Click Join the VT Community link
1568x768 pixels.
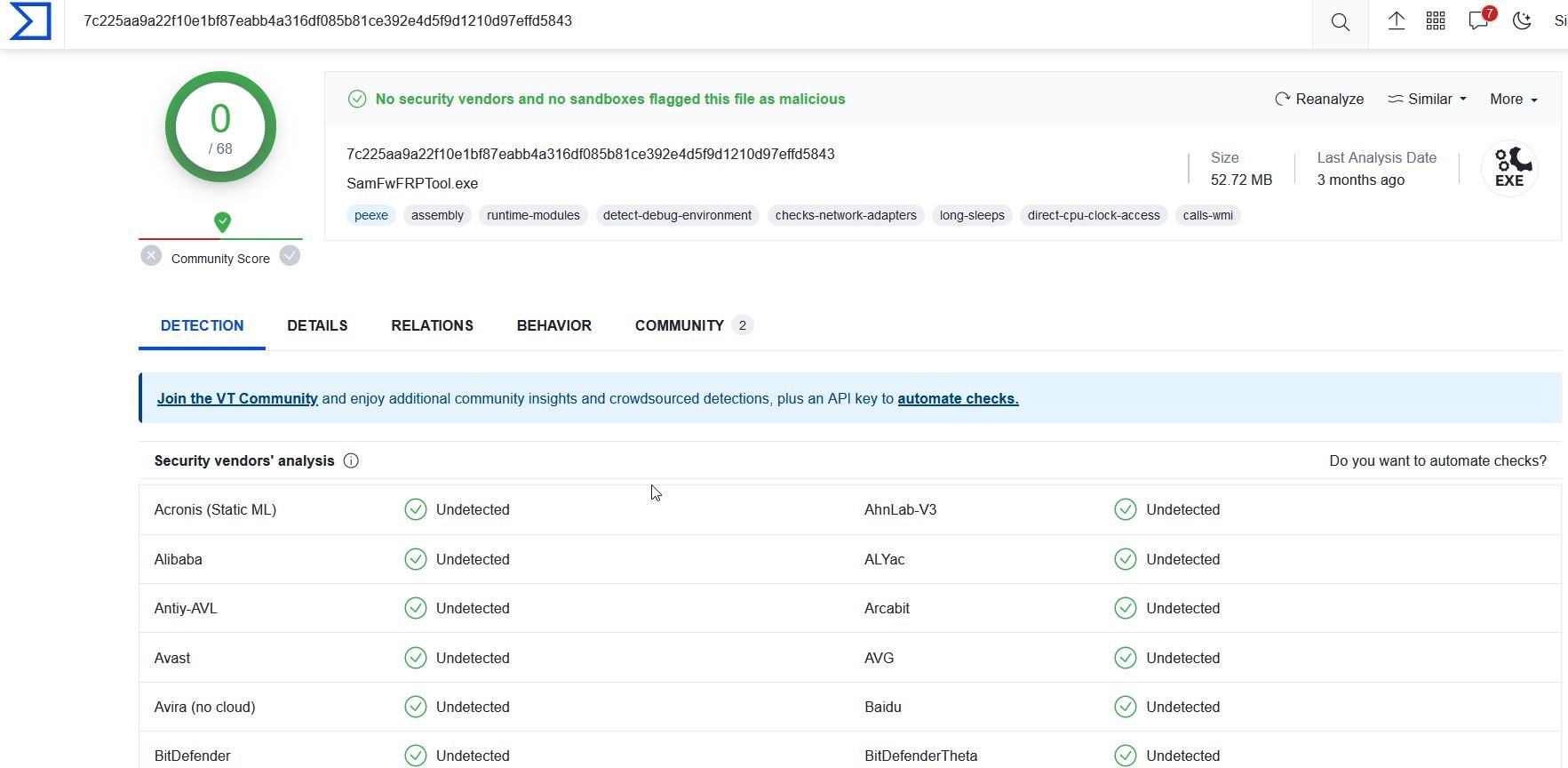[x=237, y=398]
